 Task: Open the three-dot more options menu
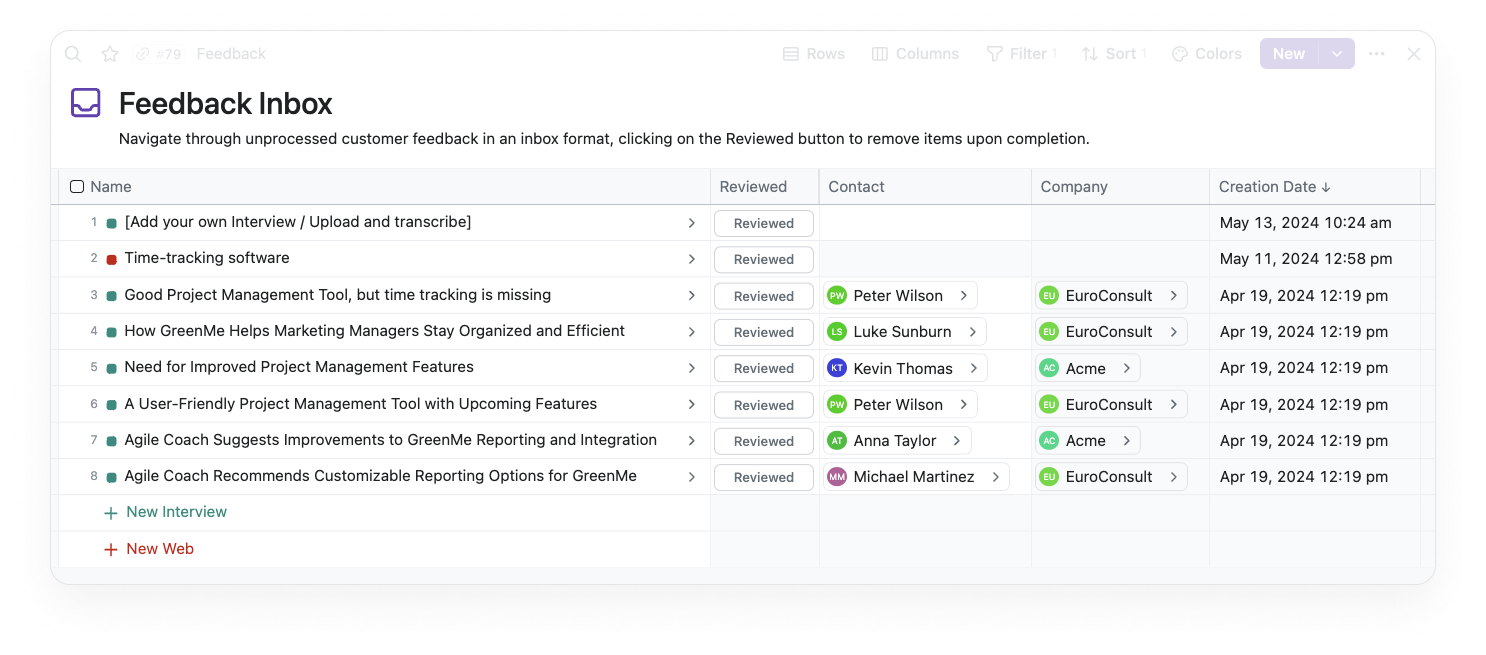(x=1377, y=54)
